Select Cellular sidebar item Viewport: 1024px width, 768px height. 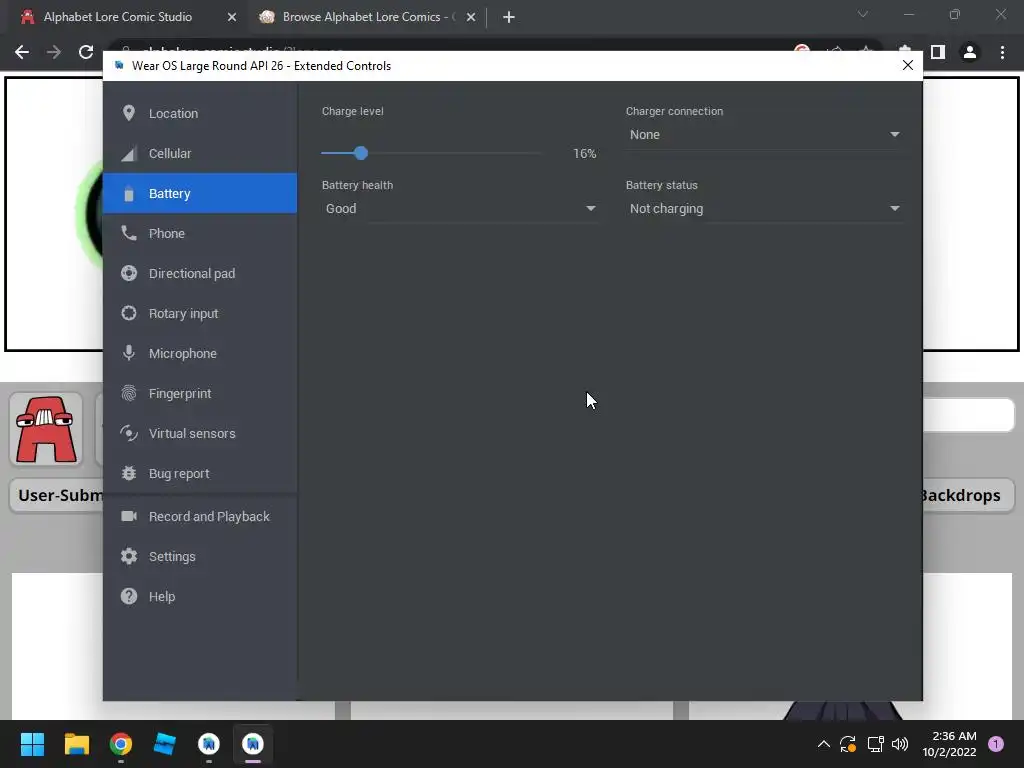200,153
